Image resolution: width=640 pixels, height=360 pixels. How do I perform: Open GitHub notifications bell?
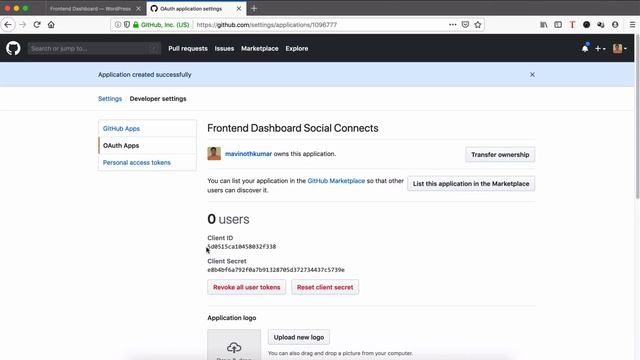(585, 48)
